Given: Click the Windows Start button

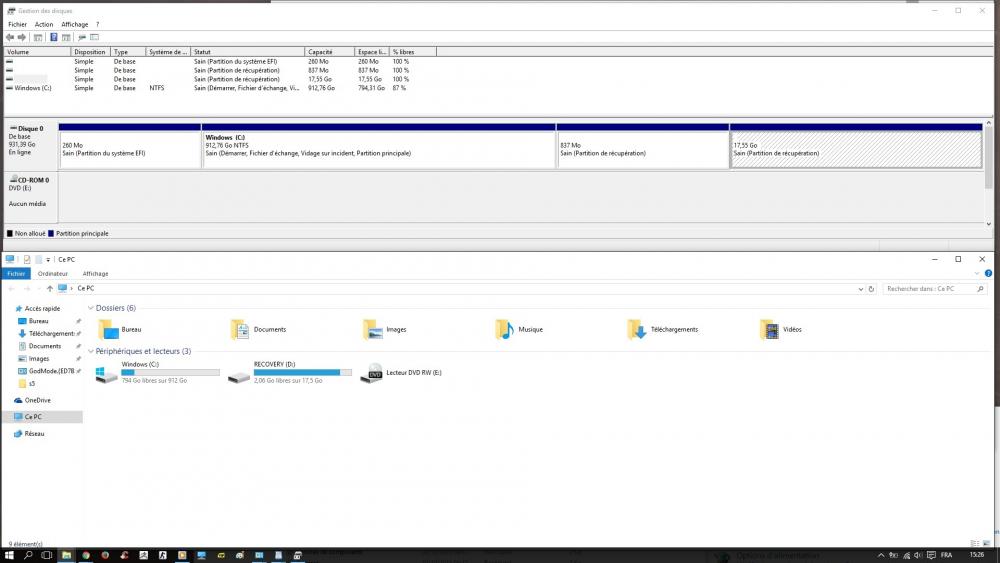Looking at the screenshot, I should click(x=10, y=555).
